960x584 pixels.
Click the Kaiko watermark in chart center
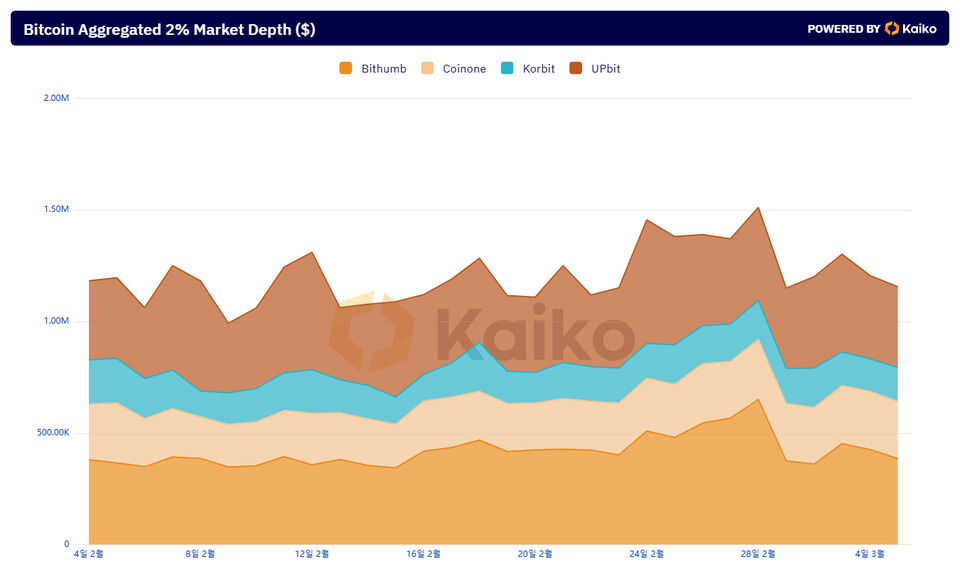coord(482,334)
